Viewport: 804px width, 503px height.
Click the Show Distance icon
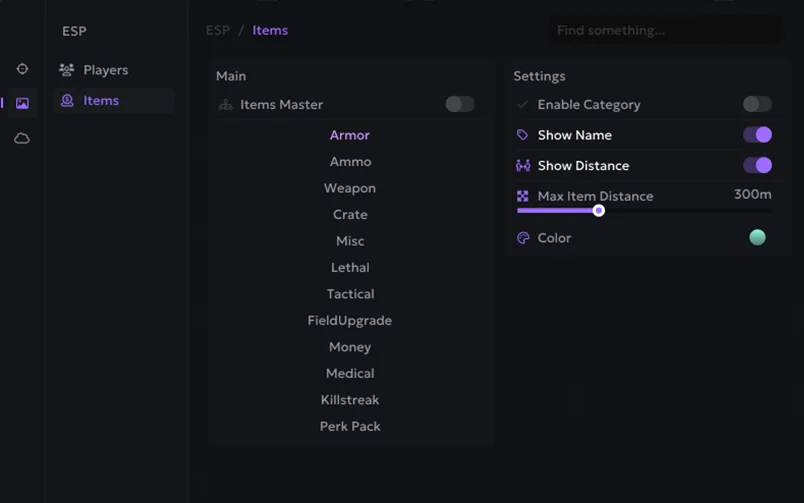point(522,166)
